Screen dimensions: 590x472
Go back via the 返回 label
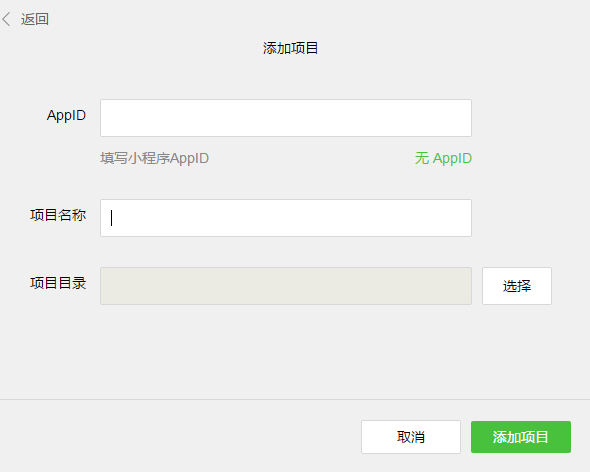35,19
